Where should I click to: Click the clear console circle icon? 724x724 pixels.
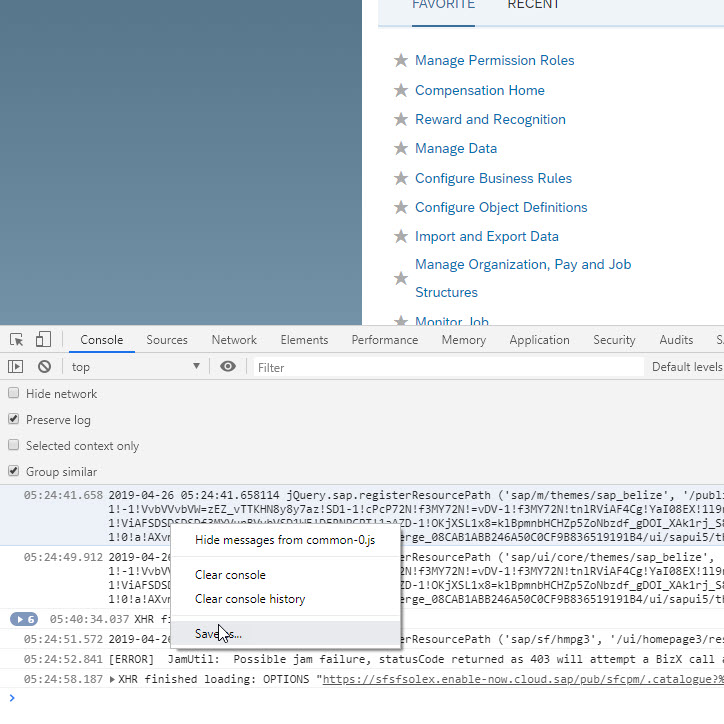click(44, 367)
